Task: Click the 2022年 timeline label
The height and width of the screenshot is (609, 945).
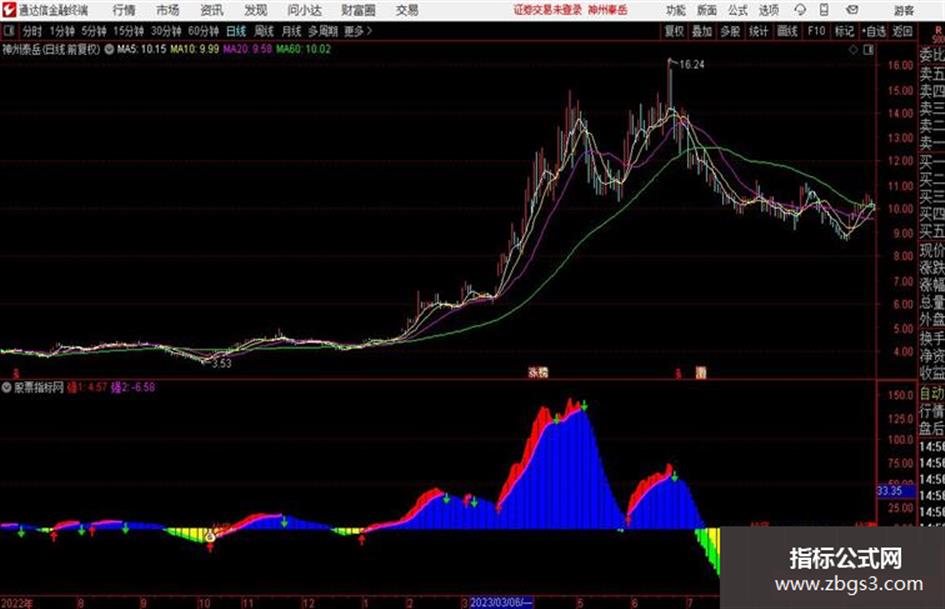Action: pos(17,602)
